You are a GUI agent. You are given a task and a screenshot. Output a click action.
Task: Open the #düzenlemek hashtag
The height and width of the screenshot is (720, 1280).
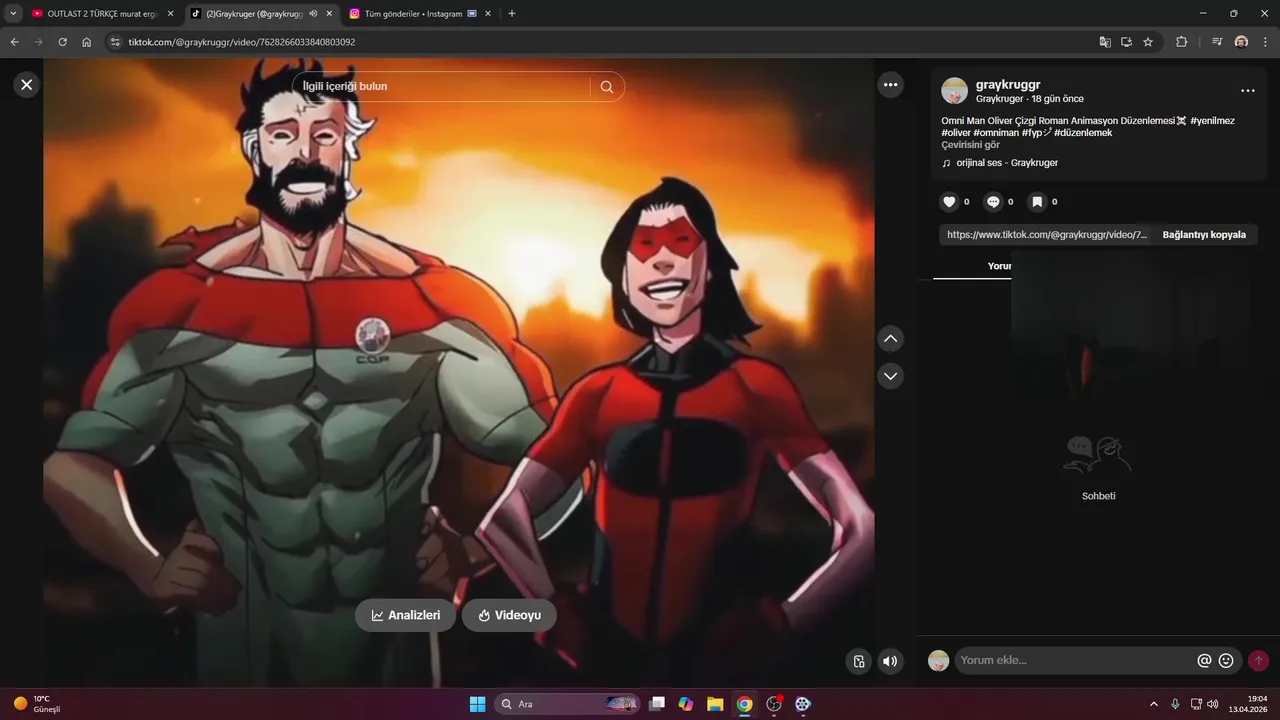coord(1083,133)
